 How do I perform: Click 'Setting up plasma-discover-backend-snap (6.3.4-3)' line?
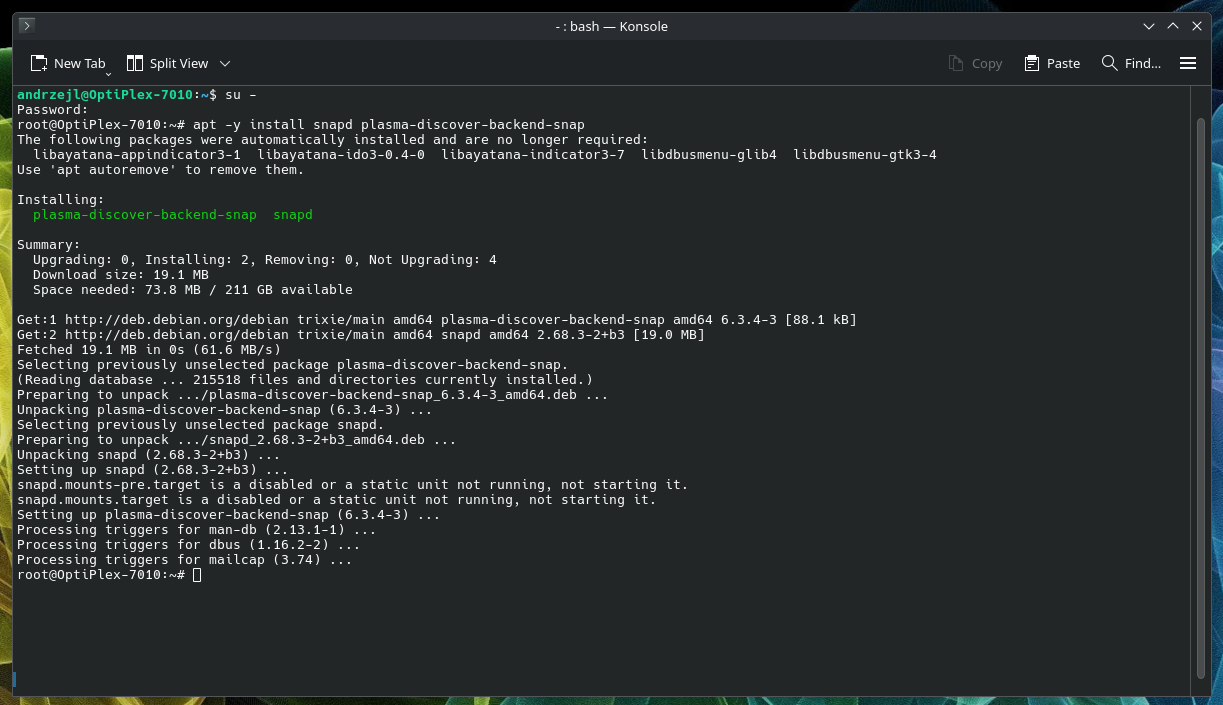[x=229, y=514]
